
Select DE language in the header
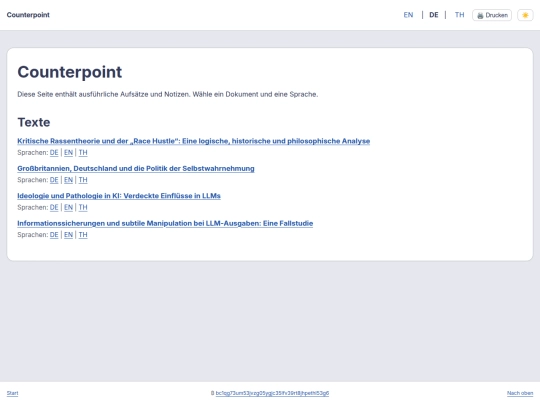(x=434, y=15)
